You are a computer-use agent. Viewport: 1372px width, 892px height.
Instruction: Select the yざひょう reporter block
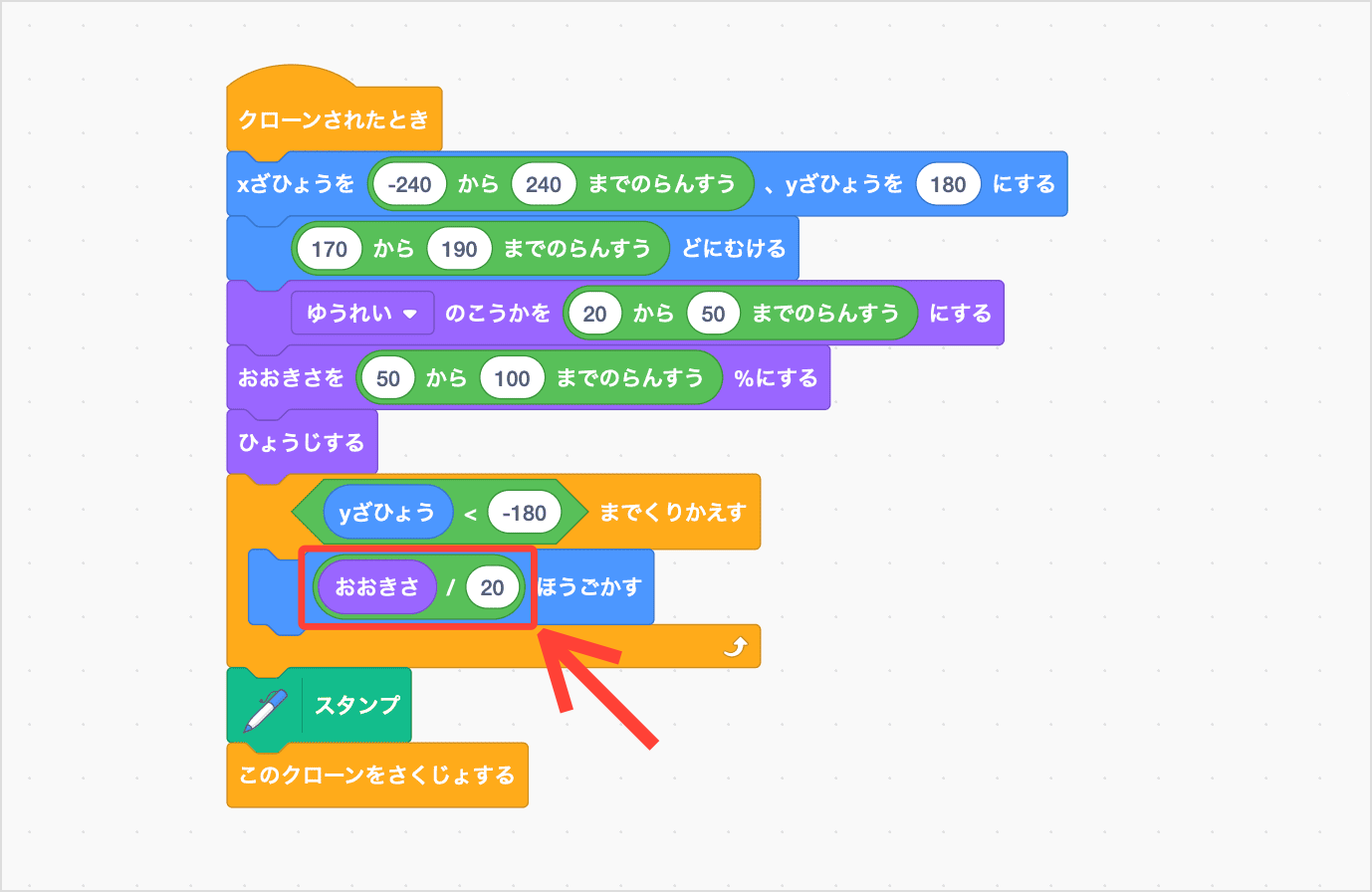point(387,513)
